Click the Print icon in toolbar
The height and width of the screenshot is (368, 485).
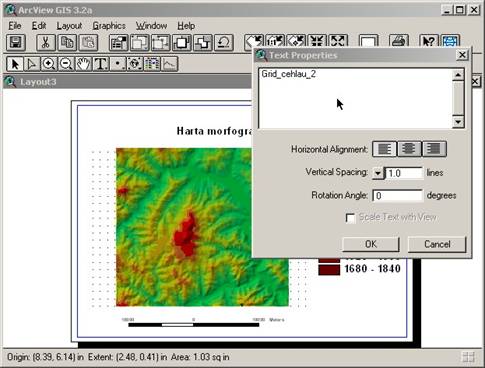click(x=399, y=42)
